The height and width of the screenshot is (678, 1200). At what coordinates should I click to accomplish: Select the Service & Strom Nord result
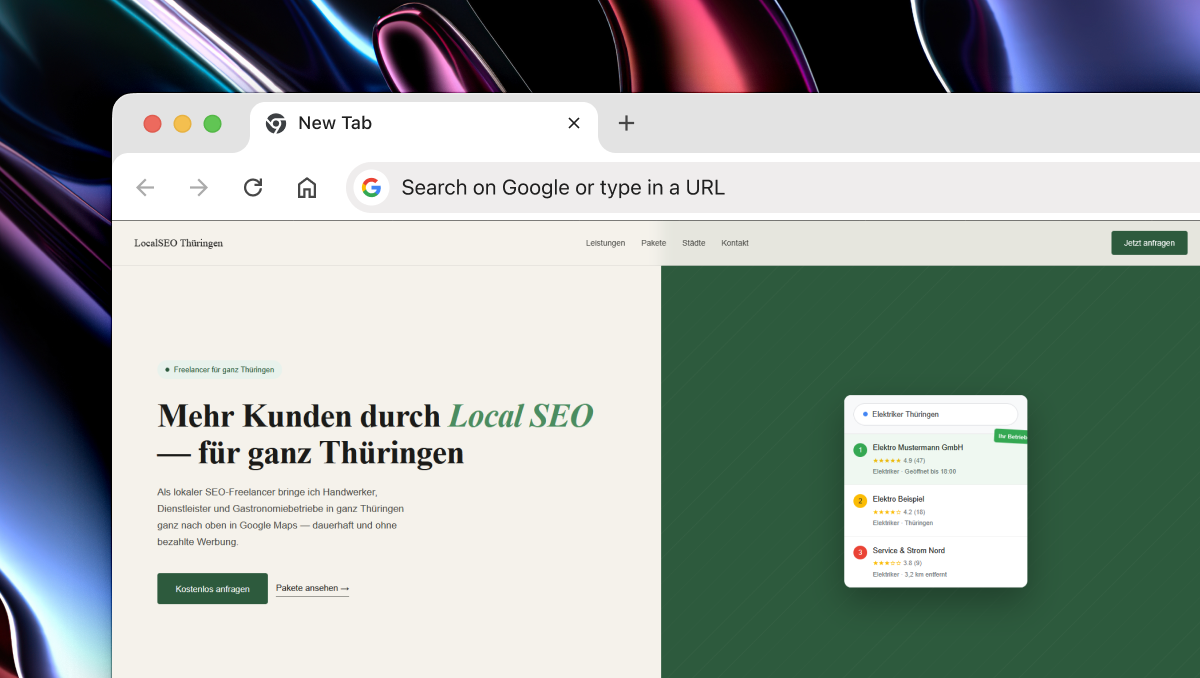tap(935, 562)
